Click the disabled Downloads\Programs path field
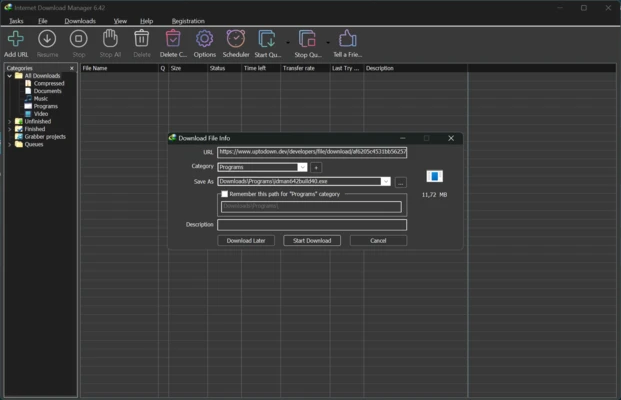Viewport: 621px width, 400px height. pyautogui.click(x=311, y=207)
